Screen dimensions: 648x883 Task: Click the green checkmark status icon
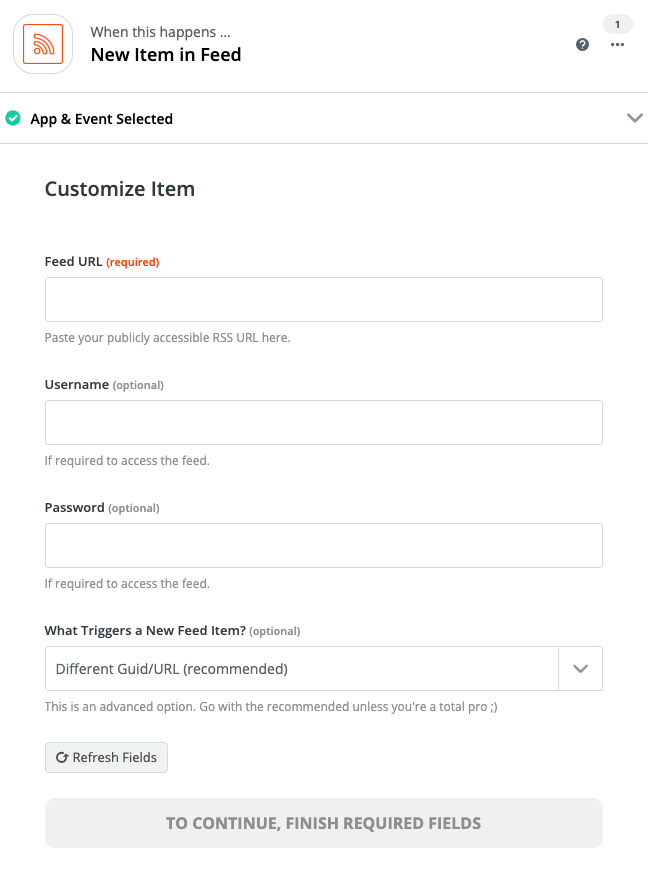(x=13, y=118)
